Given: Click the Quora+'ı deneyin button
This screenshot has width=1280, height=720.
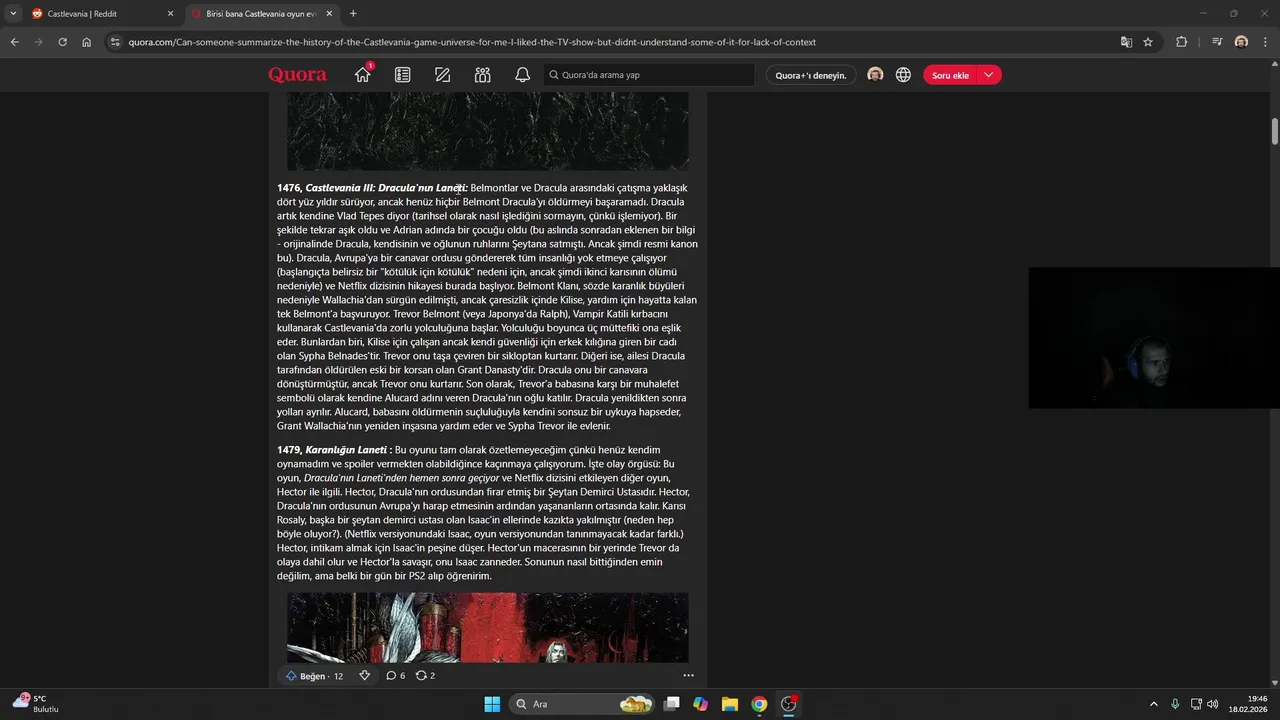Looking at the screenshot, I should pos(811,75).
